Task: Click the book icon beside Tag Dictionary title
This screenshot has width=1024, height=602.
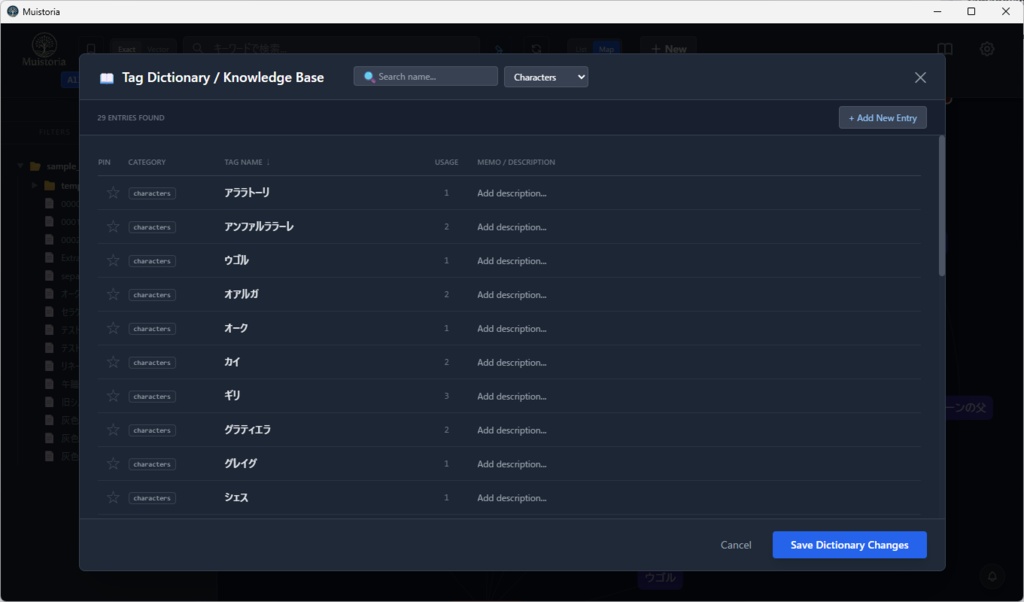Action: point(106,78)
